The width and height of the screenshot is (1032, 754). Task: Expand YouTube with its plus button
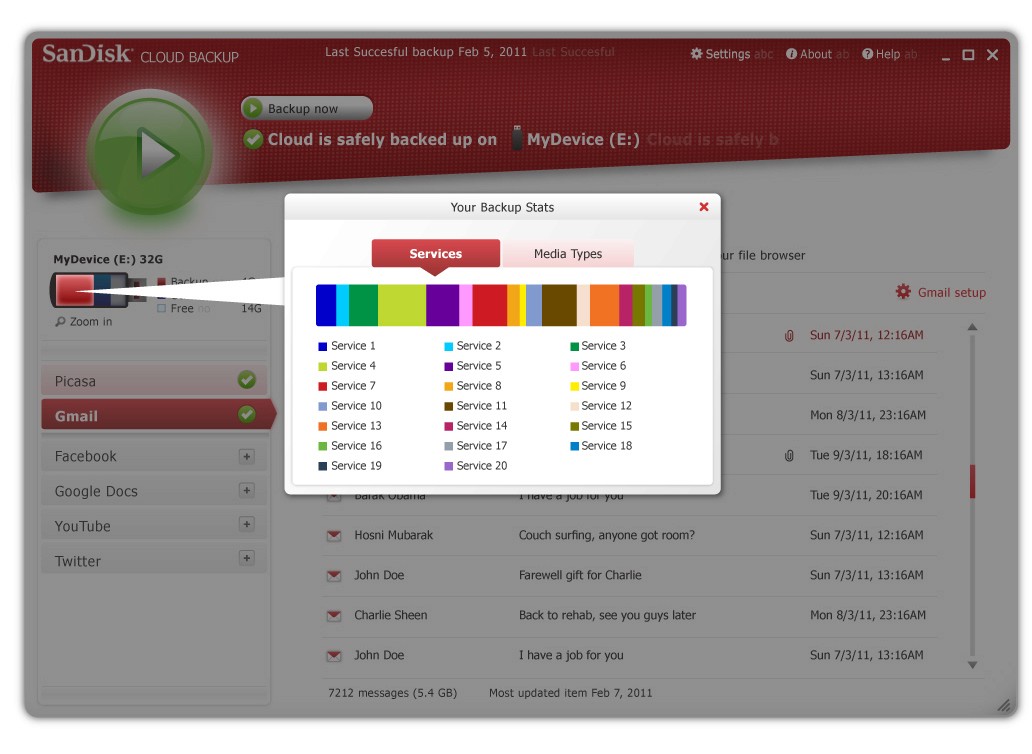click(246, 524)
